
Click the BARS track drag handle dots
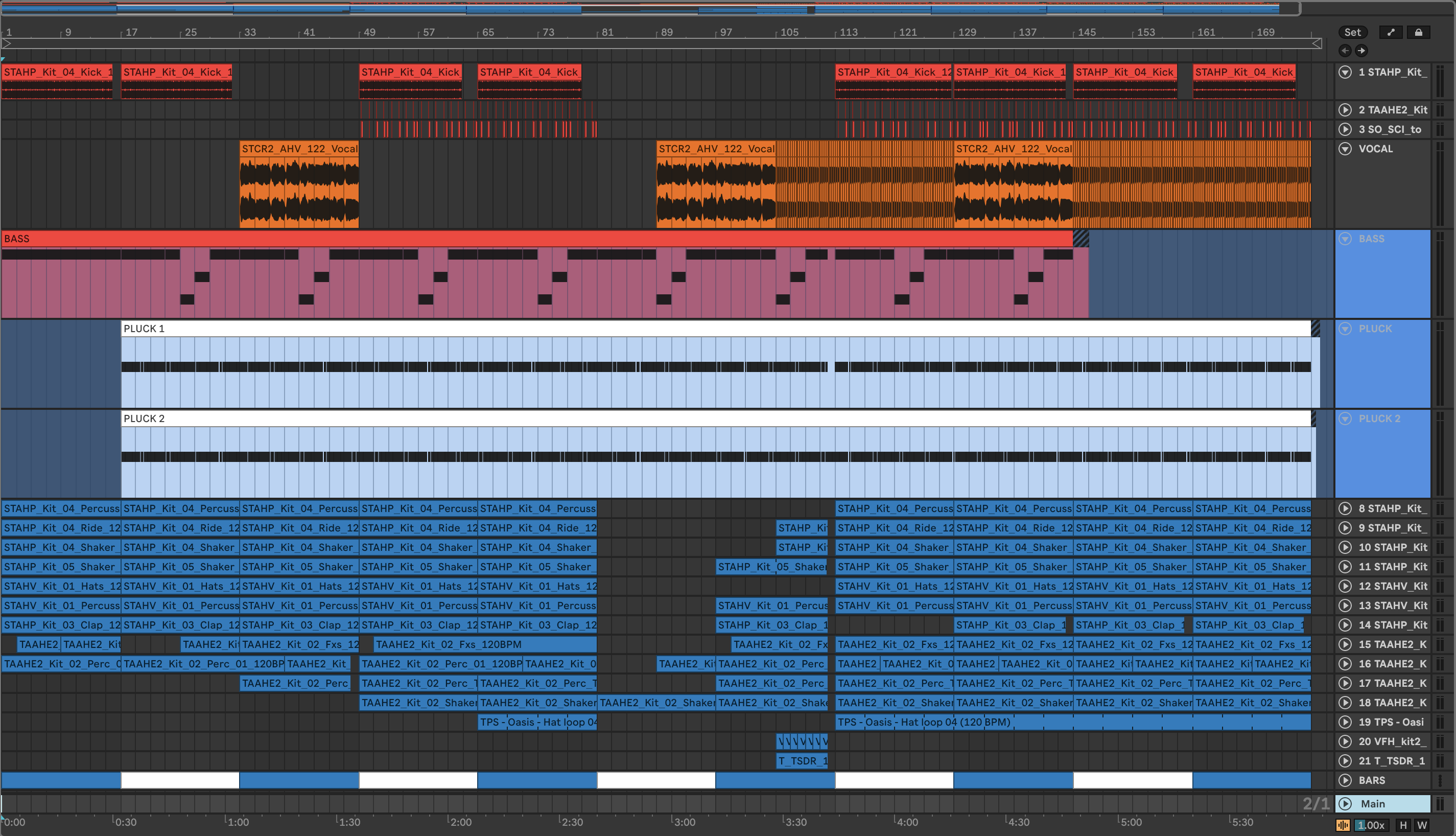(x=1440, y=780)
